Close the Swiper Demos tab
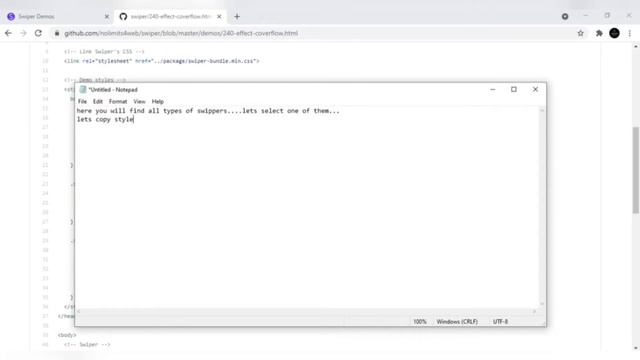The width and height of the screenshot is (640, 360). tap(107, 17)
